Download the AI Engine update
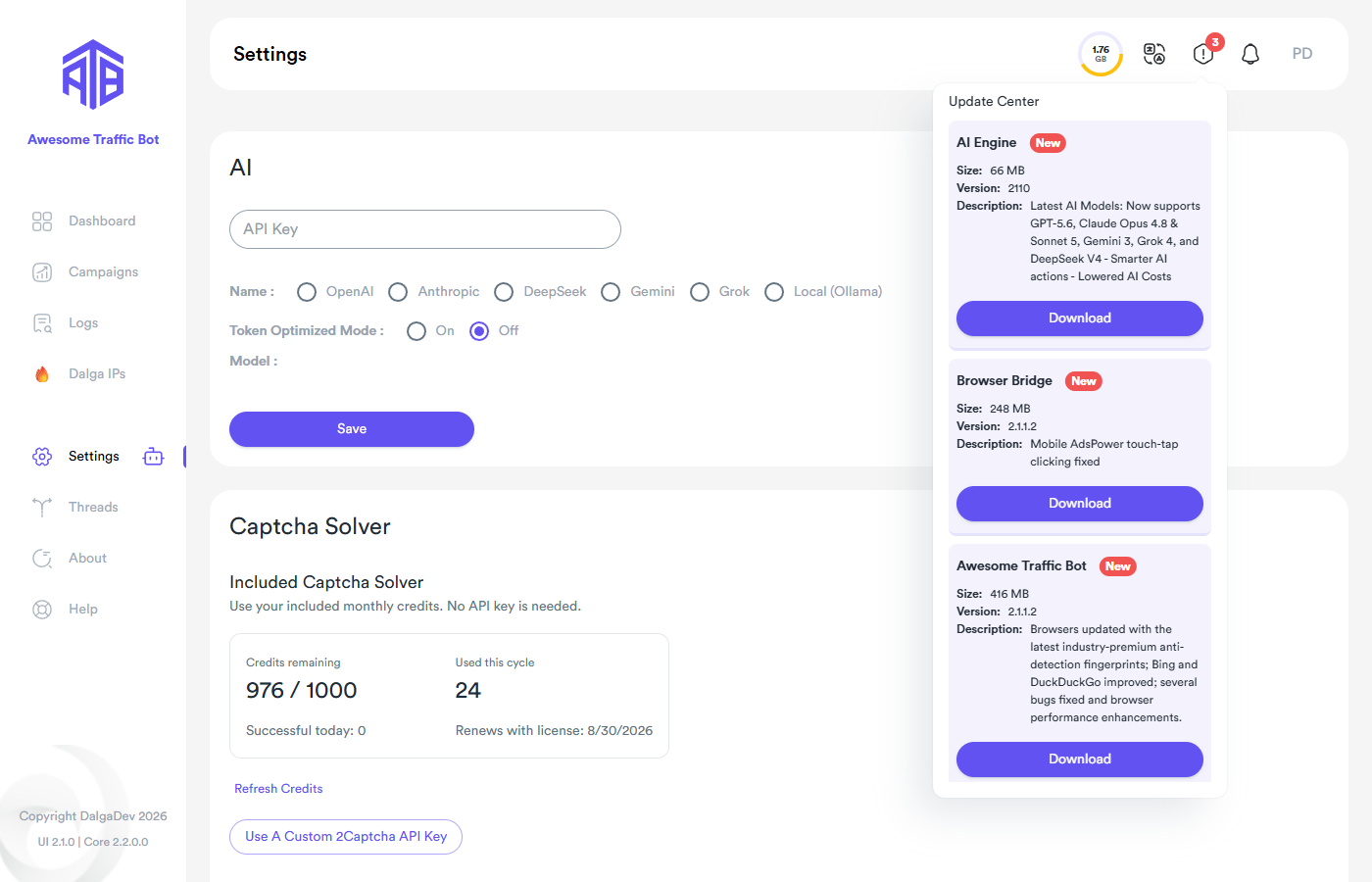Viewport: 1372px width, 882px height. [1080, 318]
